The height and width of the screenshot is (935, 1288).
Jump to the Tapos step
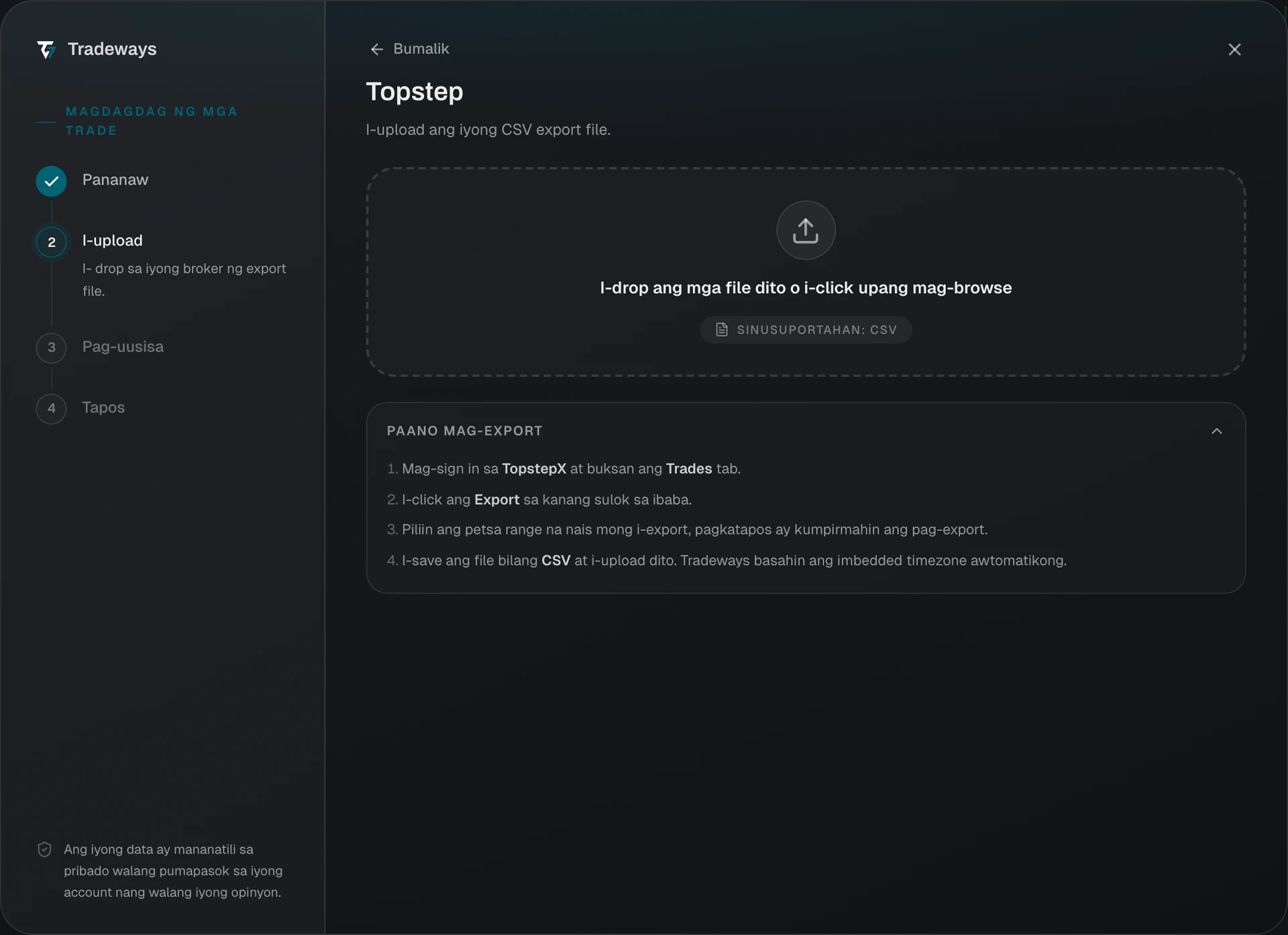coord(103,408)
